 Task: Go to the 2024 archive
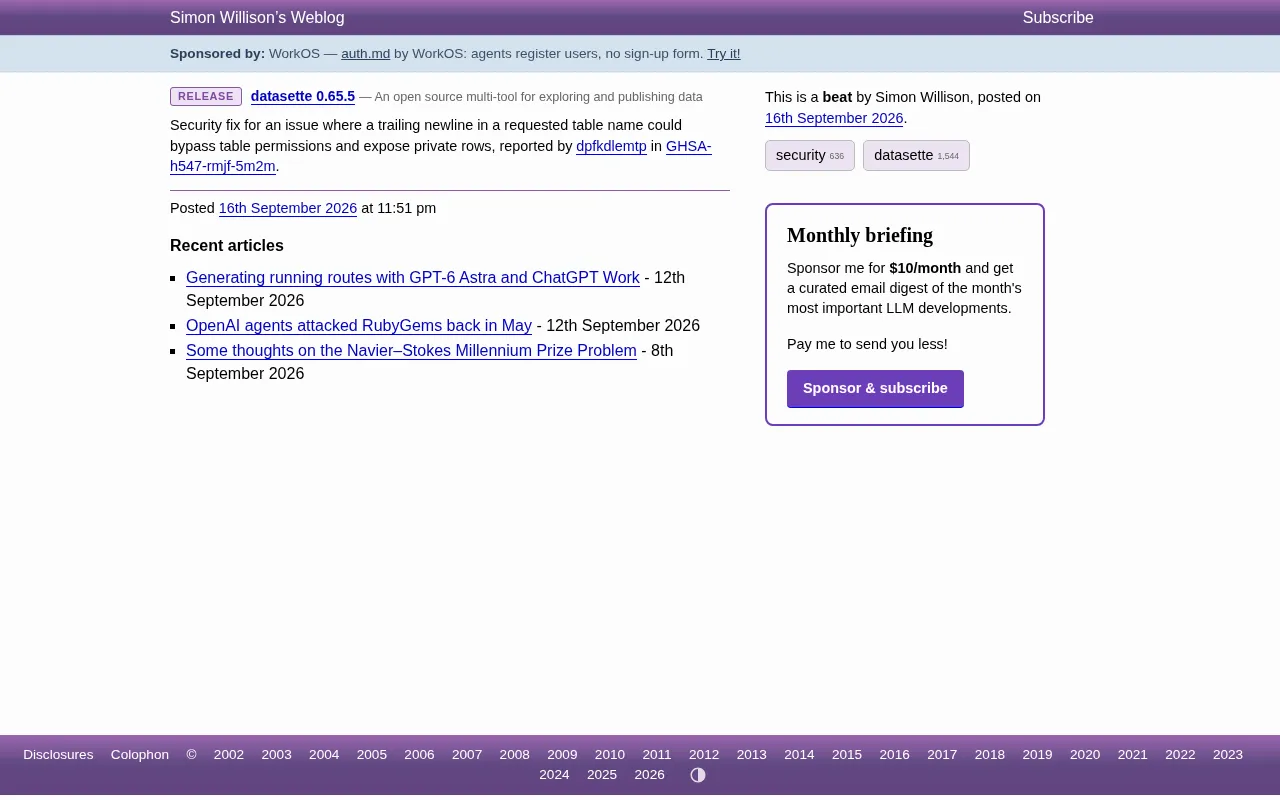554,775
